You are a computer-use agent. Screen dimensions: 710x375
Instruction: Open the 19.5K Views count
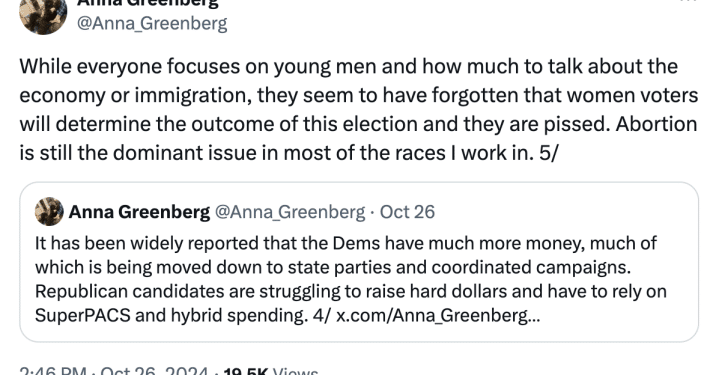(x=271, y=371)
